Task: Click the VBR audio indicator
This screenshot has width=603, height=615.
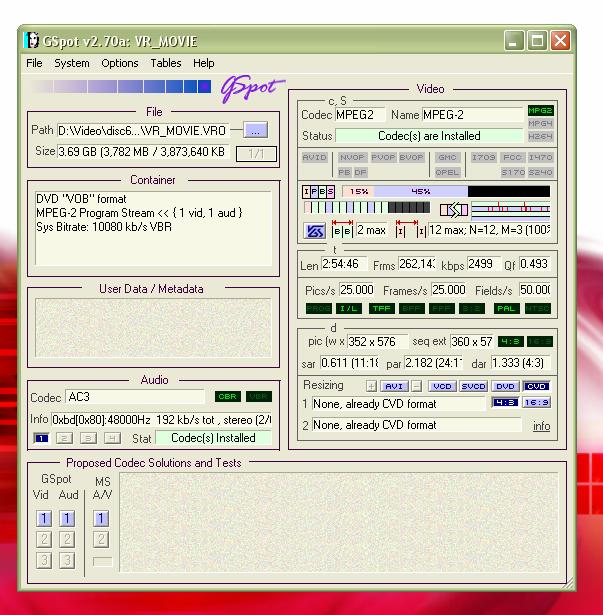Action: (x=259, y=397)
